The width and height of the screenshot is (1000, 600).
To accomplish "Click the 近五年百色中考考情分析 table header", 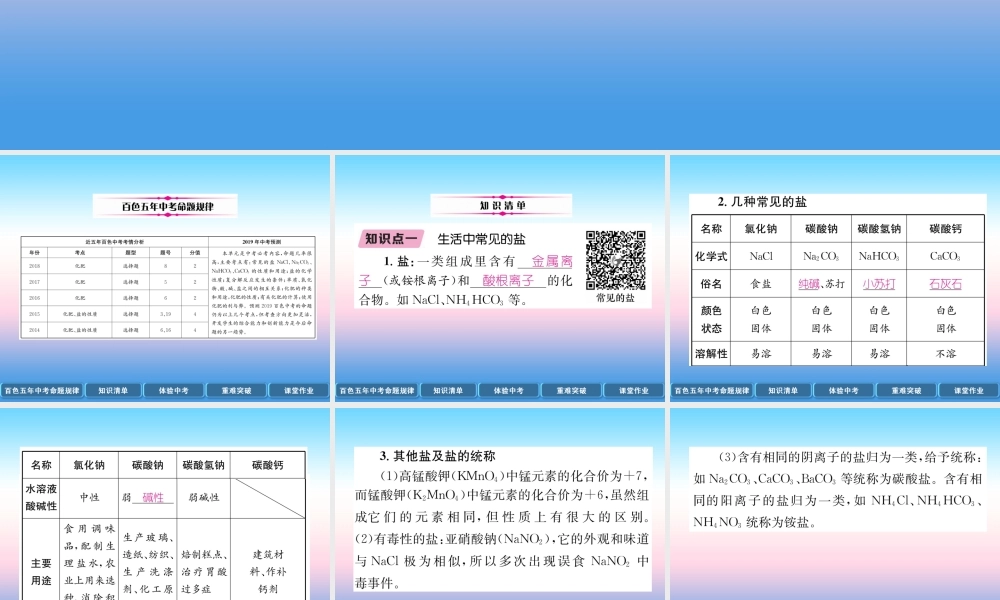I will (x=115, y=242).
